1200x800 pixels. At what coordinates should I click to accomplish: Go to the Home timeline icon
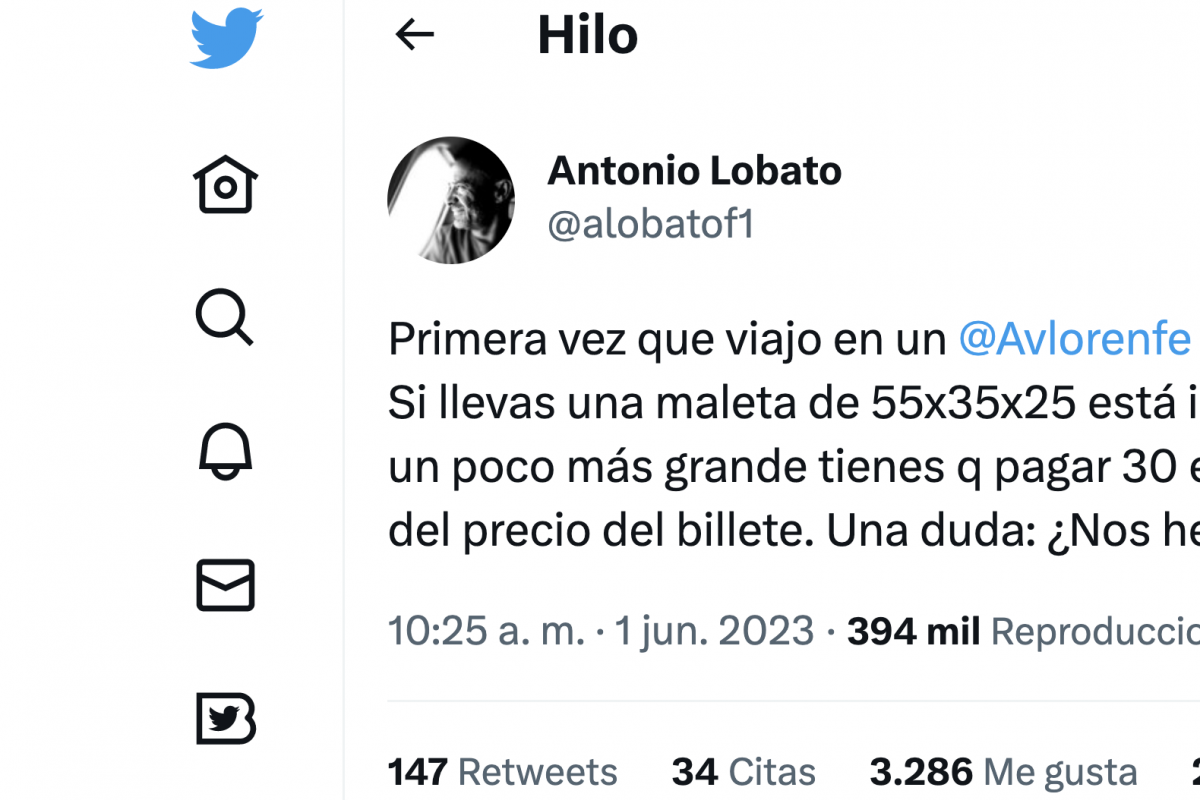click(226, 185)
